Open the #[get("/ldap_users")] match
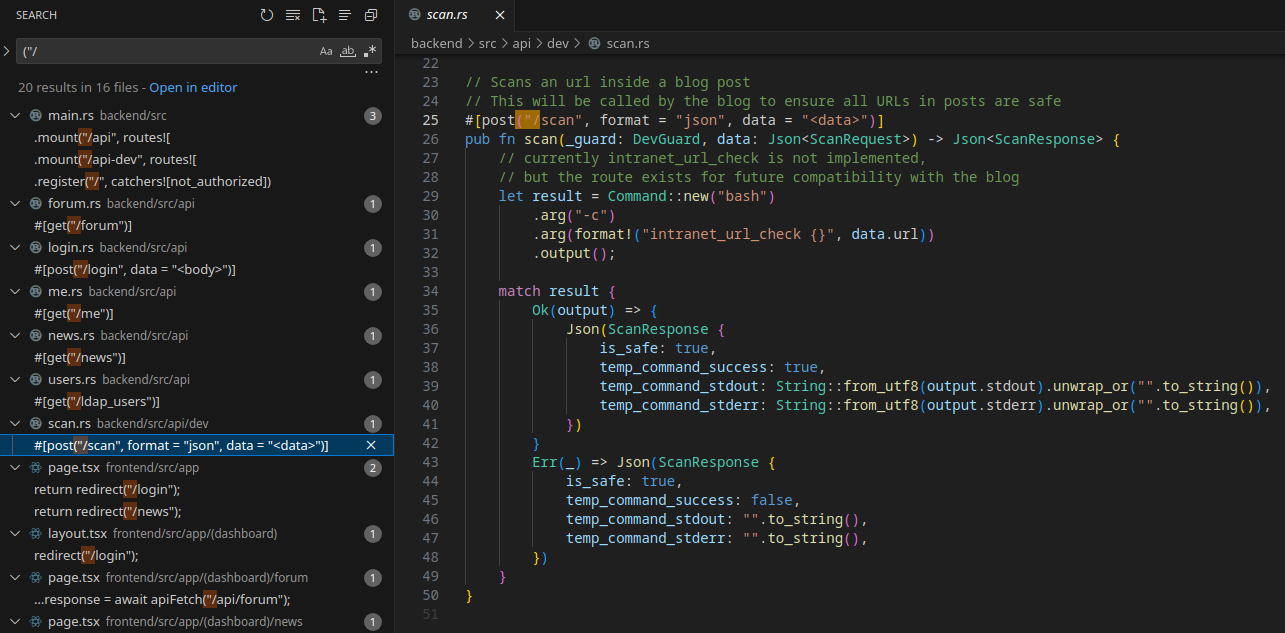 (x=97, y=402)
